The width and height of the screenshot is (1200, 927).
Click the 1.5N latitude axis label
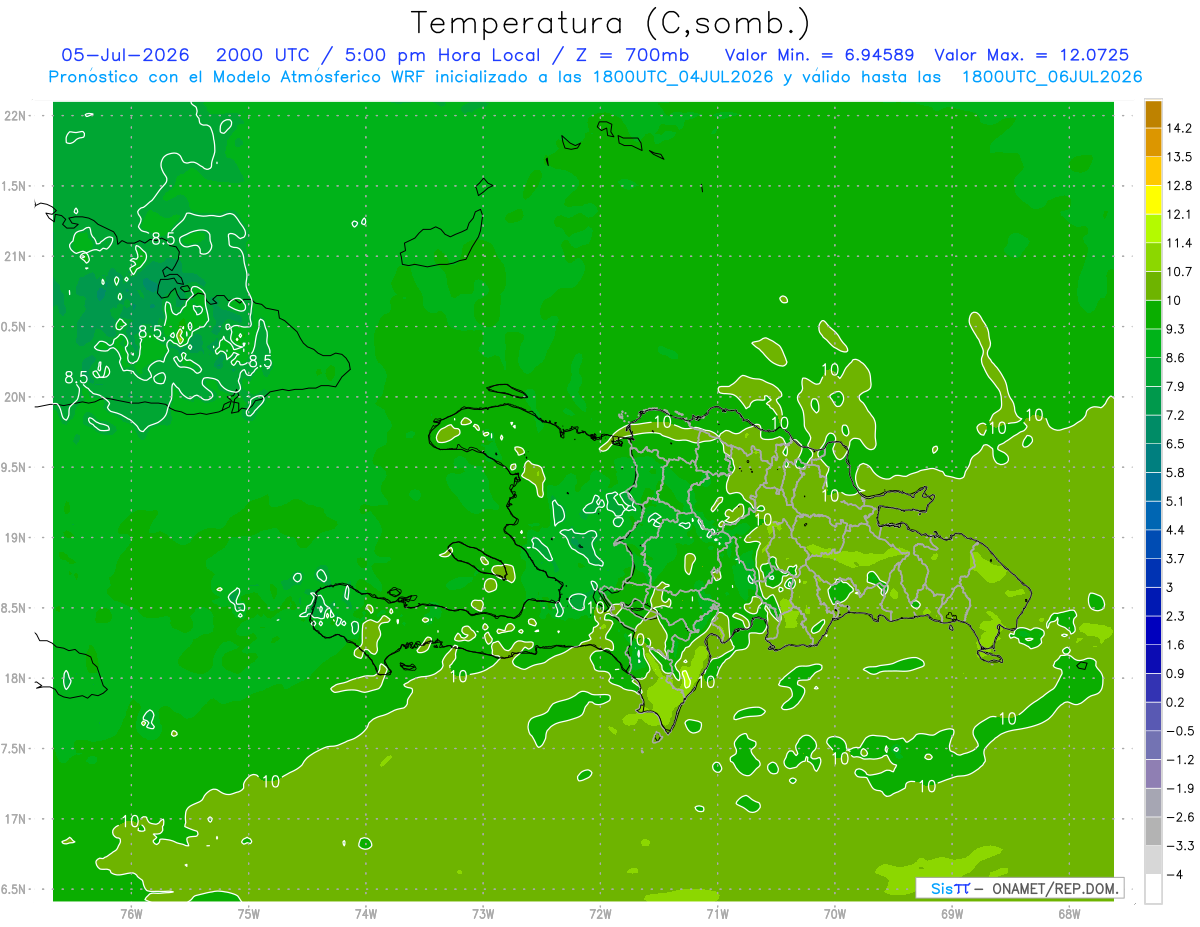click(x=16, y=186)
